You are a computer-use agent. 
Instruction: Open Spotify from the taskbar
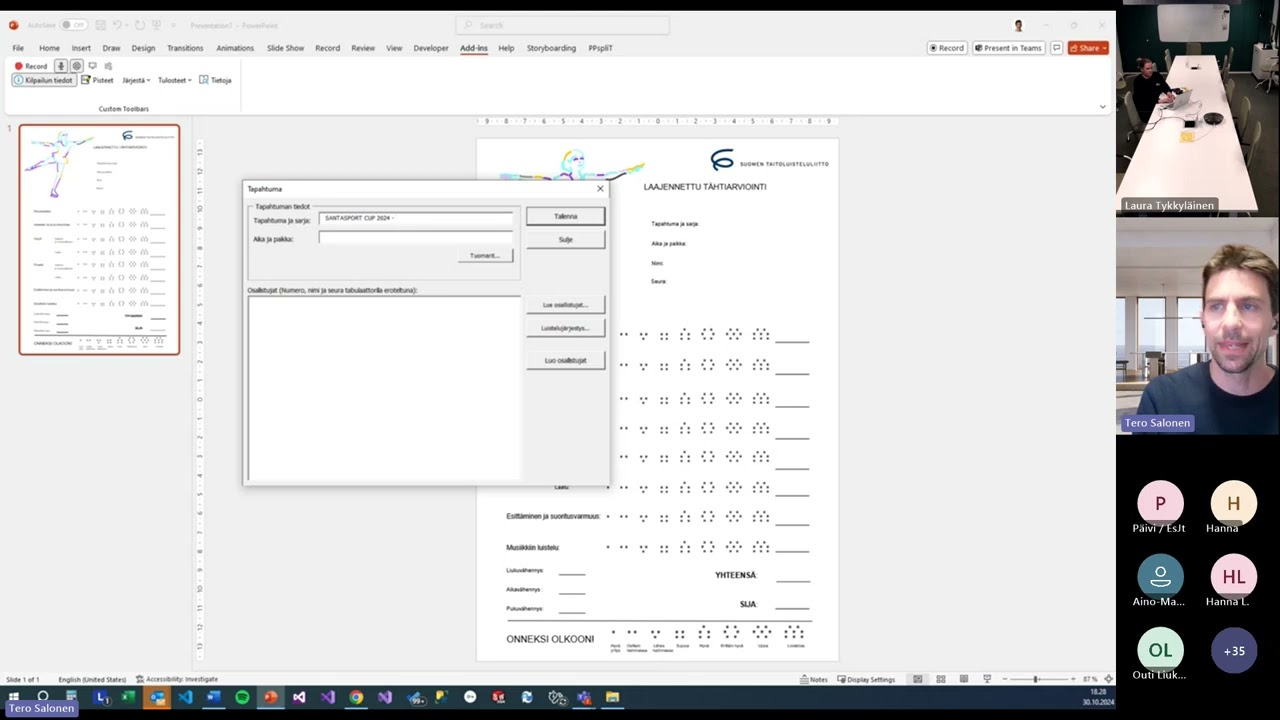(x=242, y=698)
